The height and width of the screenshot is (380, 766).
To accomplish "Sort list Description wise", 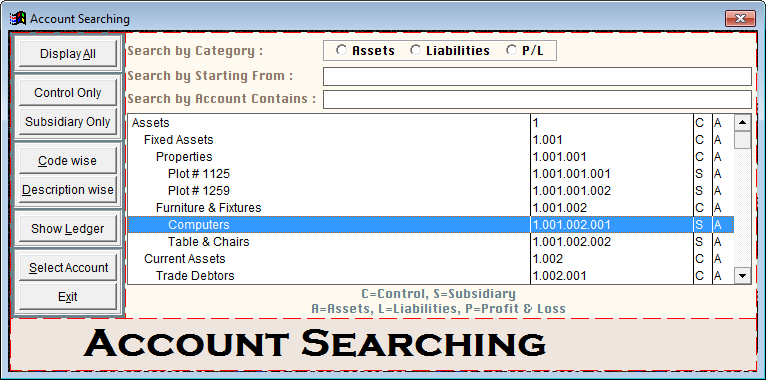I will (x=67, y=190).
